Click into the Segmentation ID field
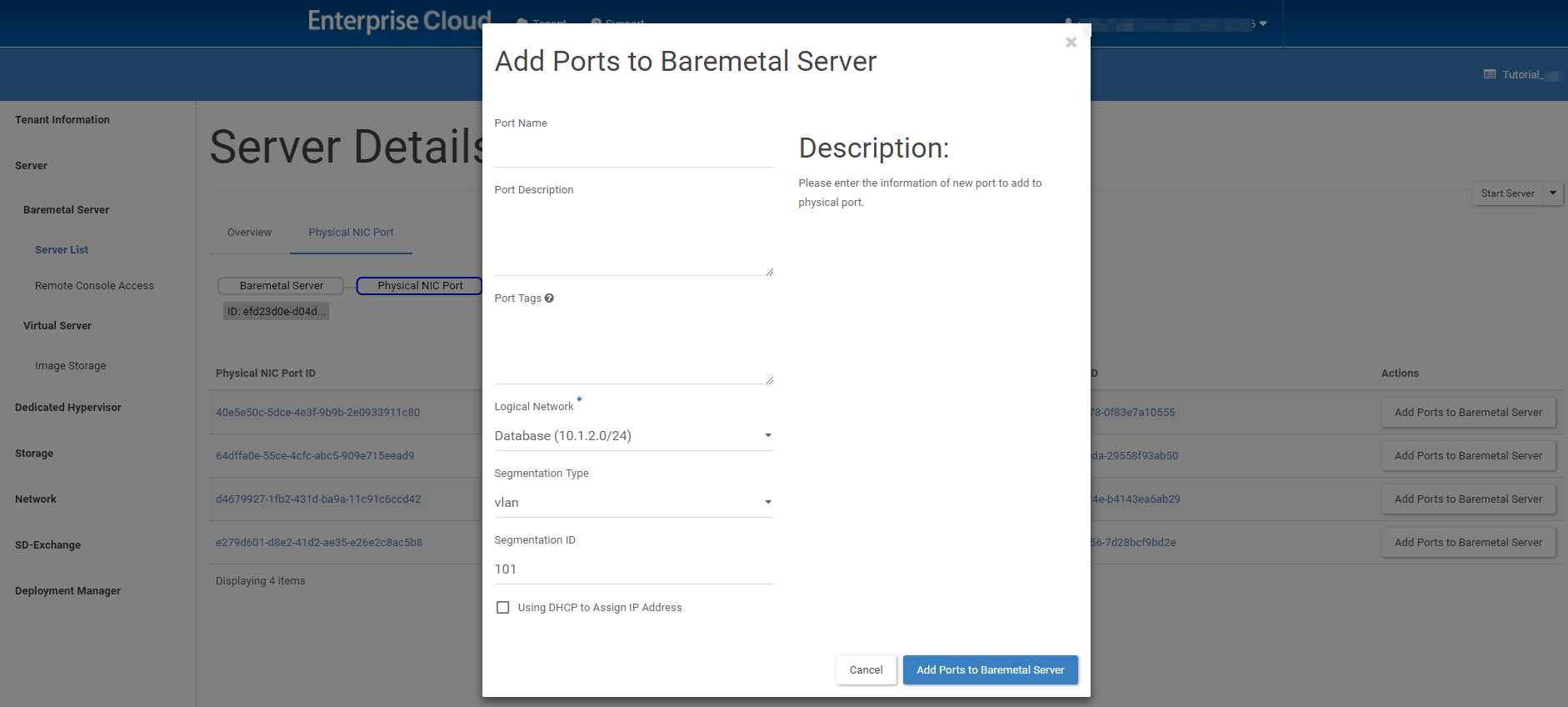 coord(633,569)
